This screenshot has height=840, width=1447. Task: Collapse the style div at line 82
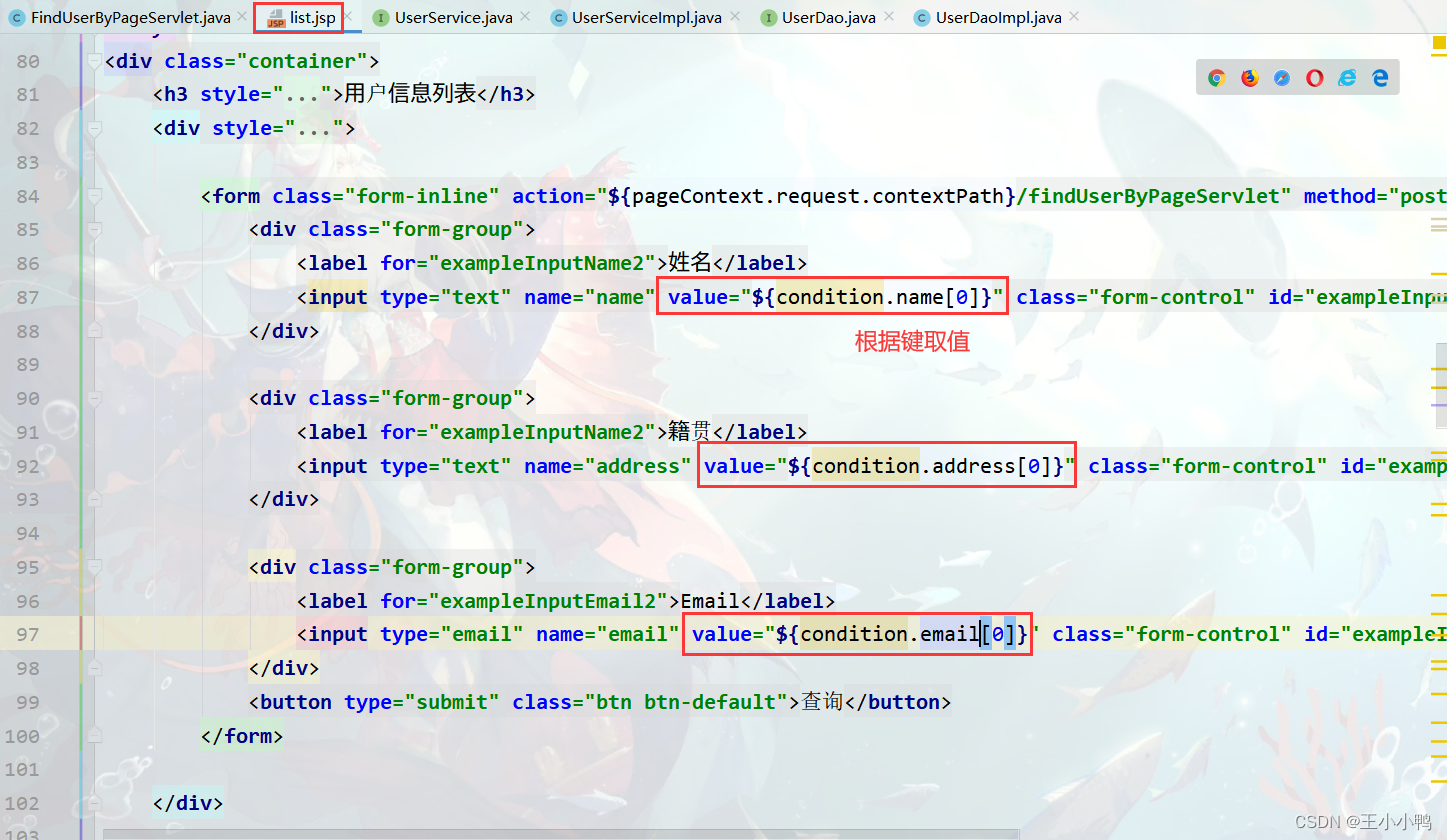point(95,128)
